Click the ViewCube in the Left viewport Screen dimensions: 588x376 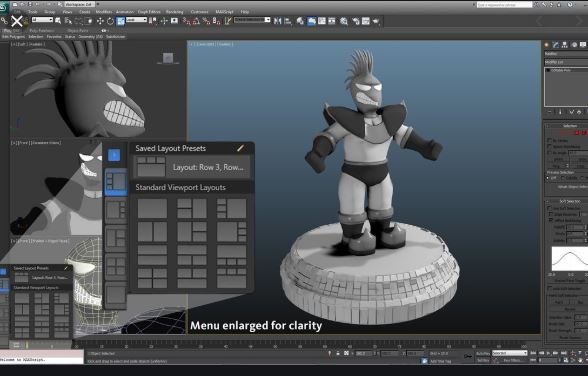tap(168, 58)
